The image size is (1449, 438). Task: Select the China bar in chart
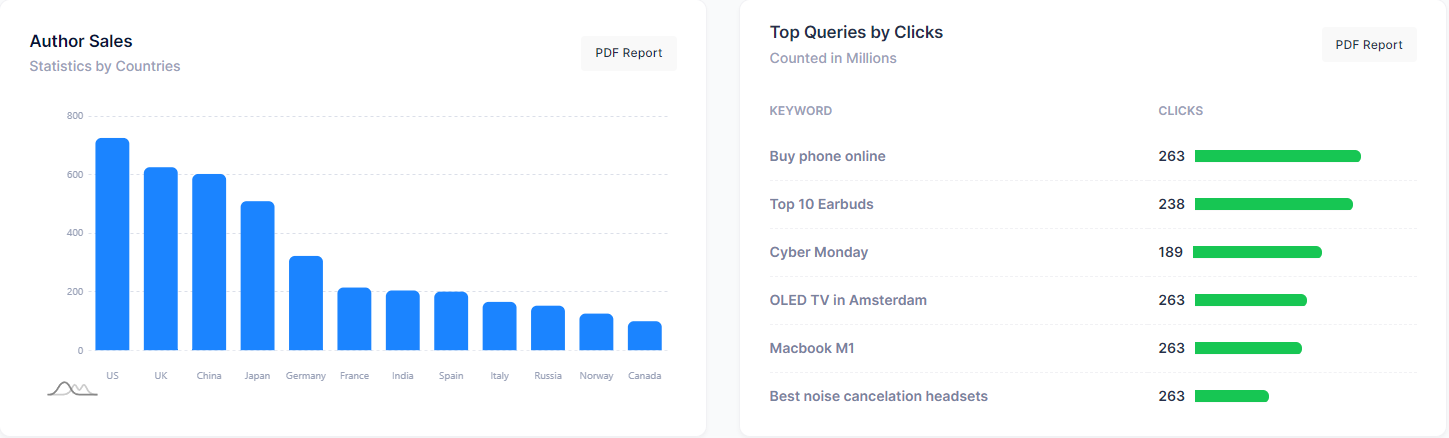pos(209,263)
